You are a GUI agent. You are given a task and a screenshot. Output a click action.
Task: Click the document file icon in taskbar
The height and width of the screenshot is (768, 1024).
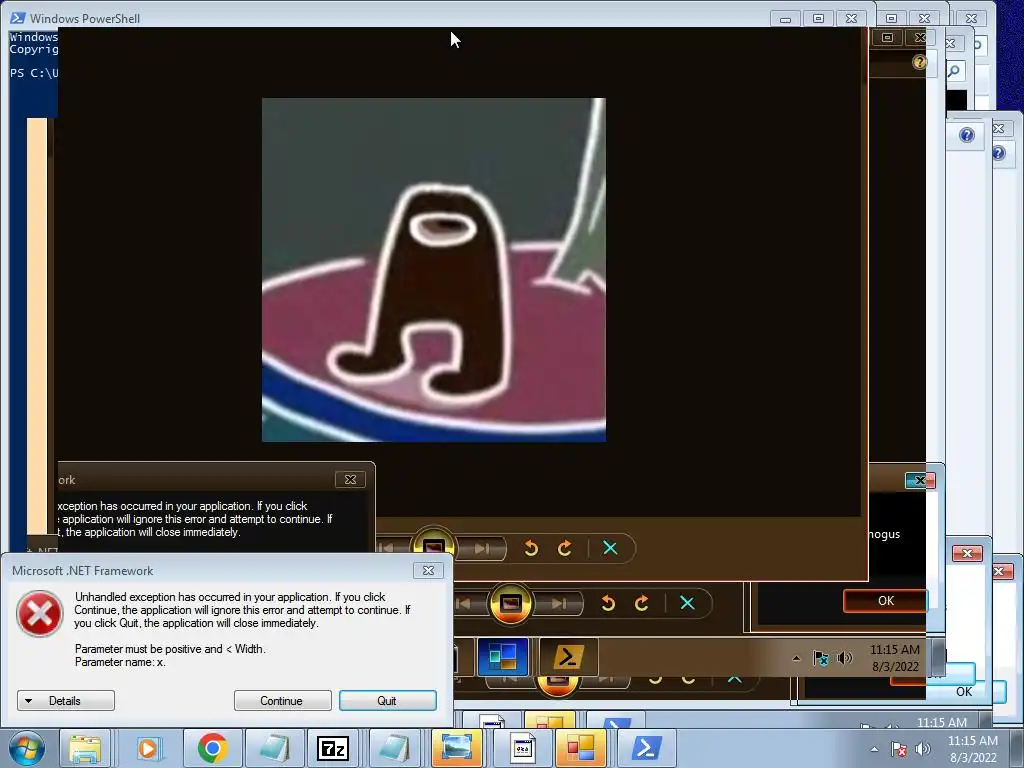521,748
